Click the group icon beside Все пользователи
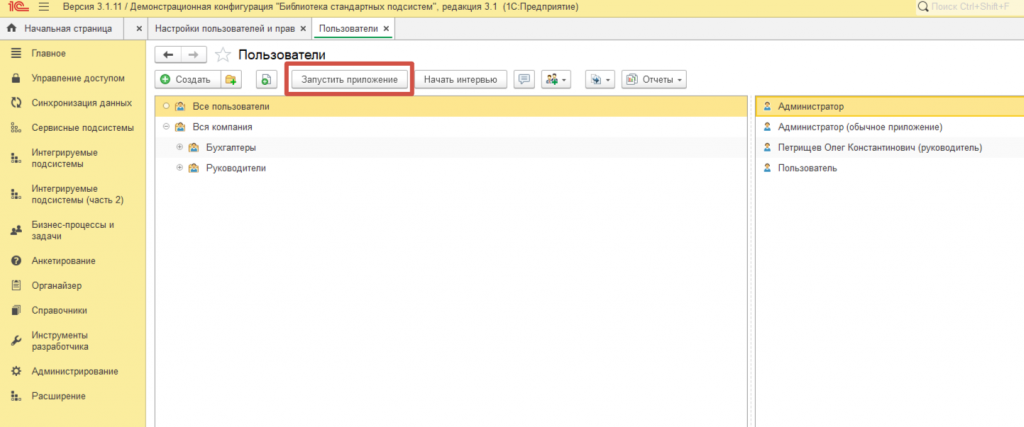1024x427 pixels. [x=180, y=106]
